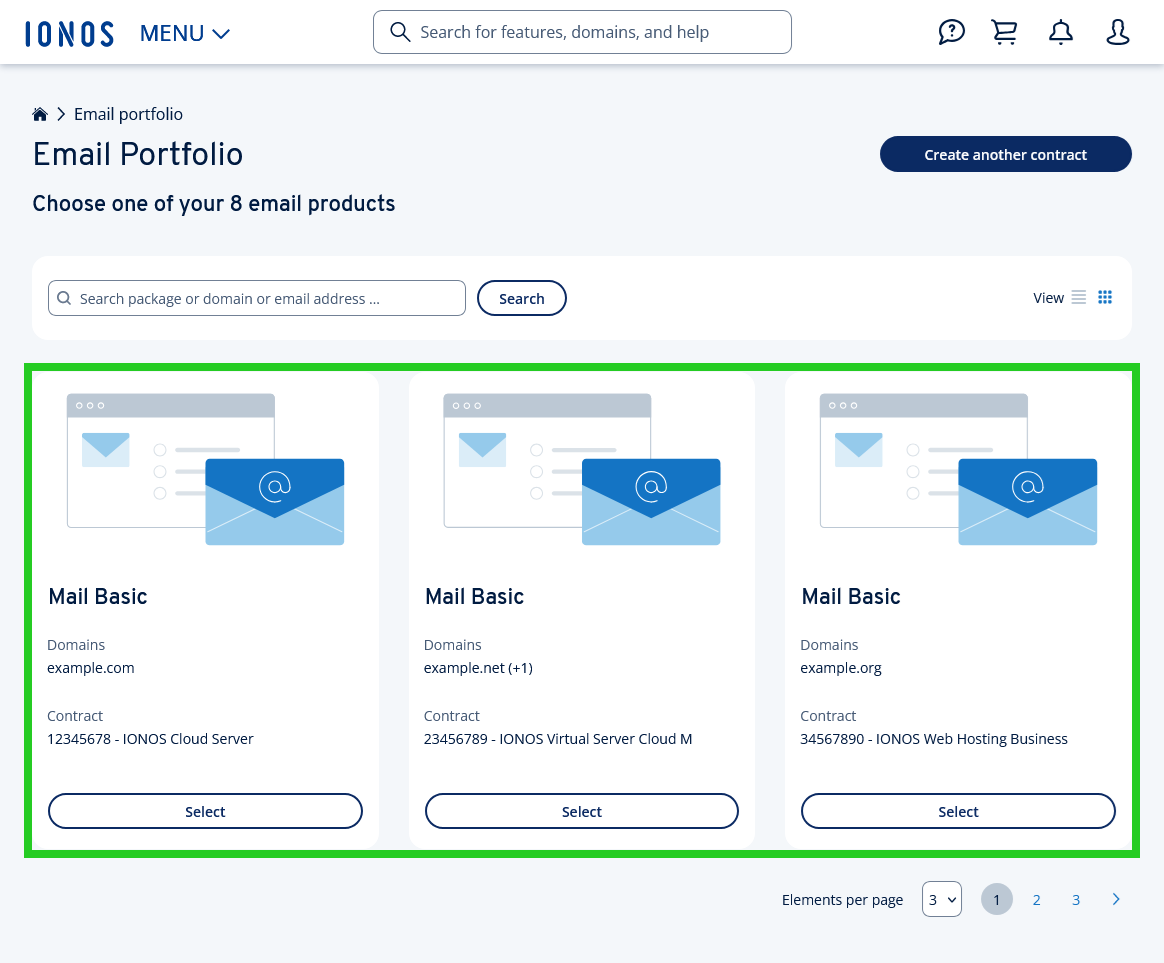The width and height of the screenshot is (1164, 963).
Task: Open the MENU dropdown
Action: tap(185, 33)
